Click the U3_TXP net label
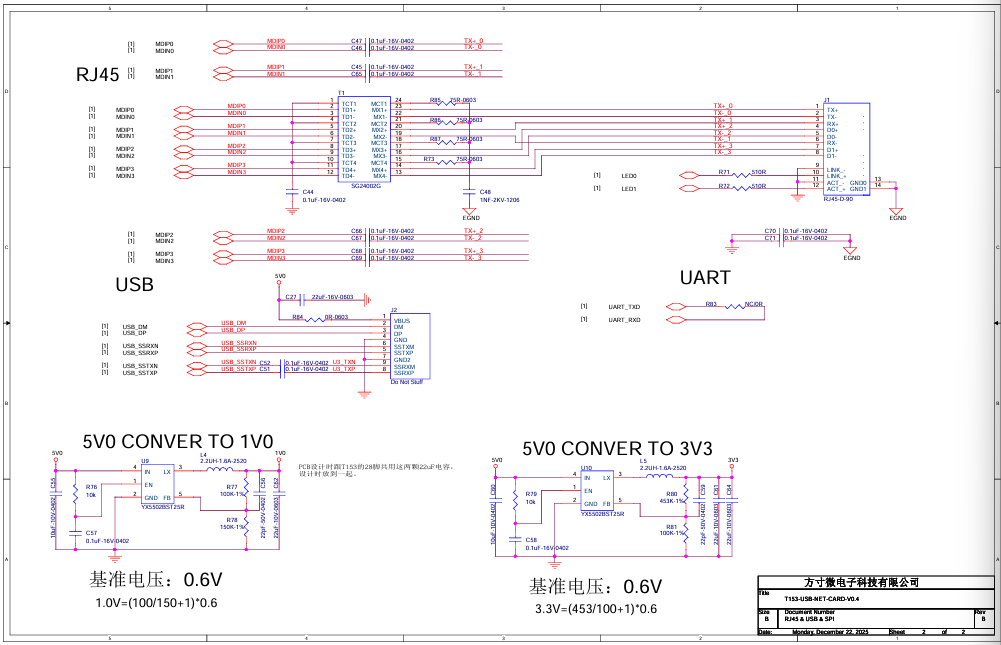This screenshot has height=645, width=1001. (344, 369)
